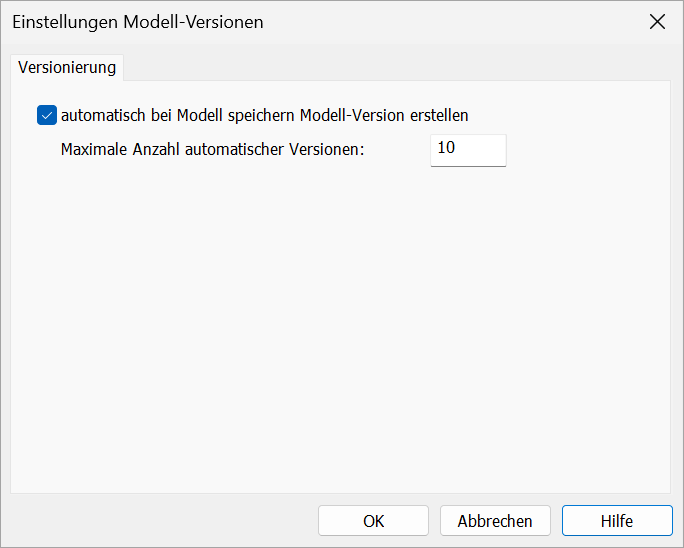Click the empty area of Versionierung panel
Image resolution: width=684 pixels, height=548 pixels.
(340, 327)
